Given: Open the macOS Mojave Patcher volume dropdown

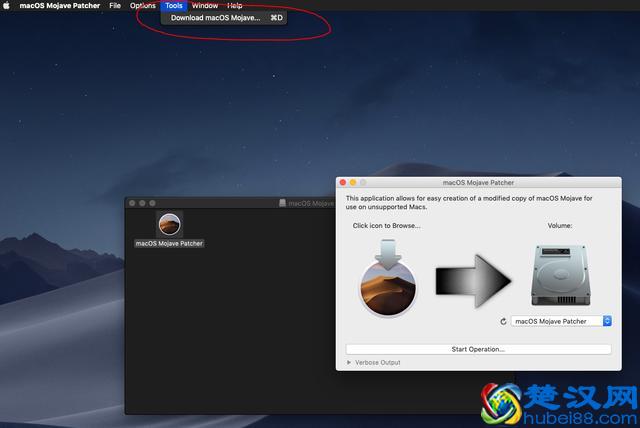Looking at the screenshot, I should (561, 321).
